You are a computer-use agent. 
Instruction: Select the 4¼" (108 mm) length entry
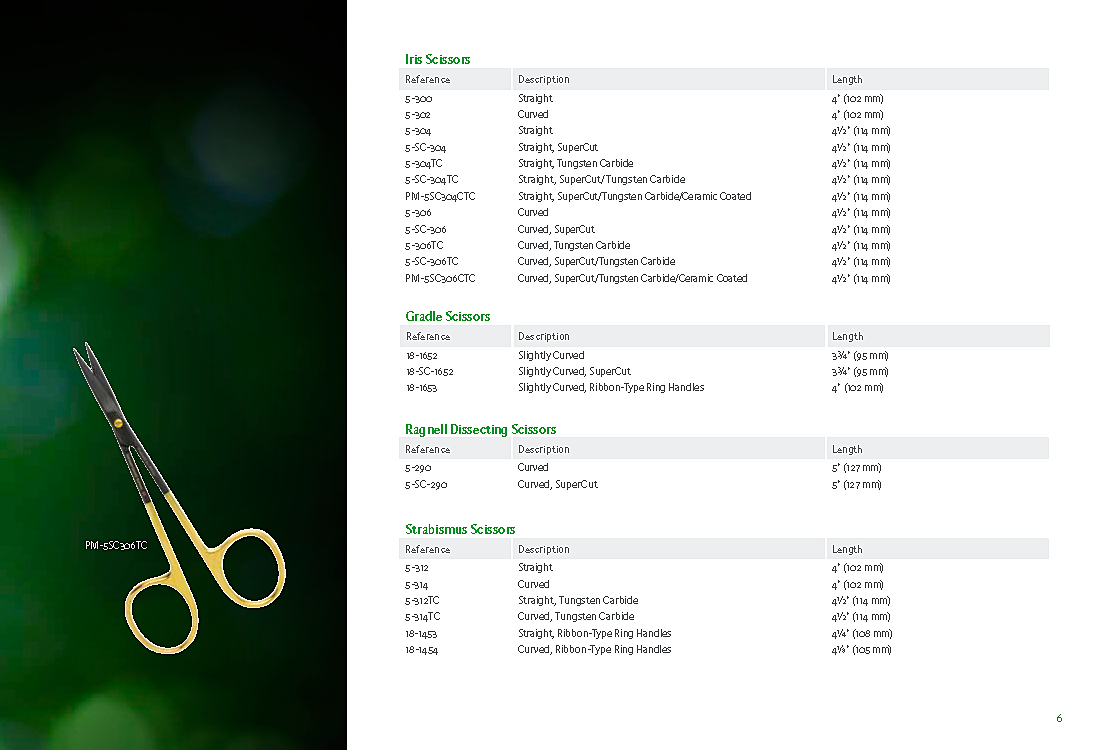point(861,634)
